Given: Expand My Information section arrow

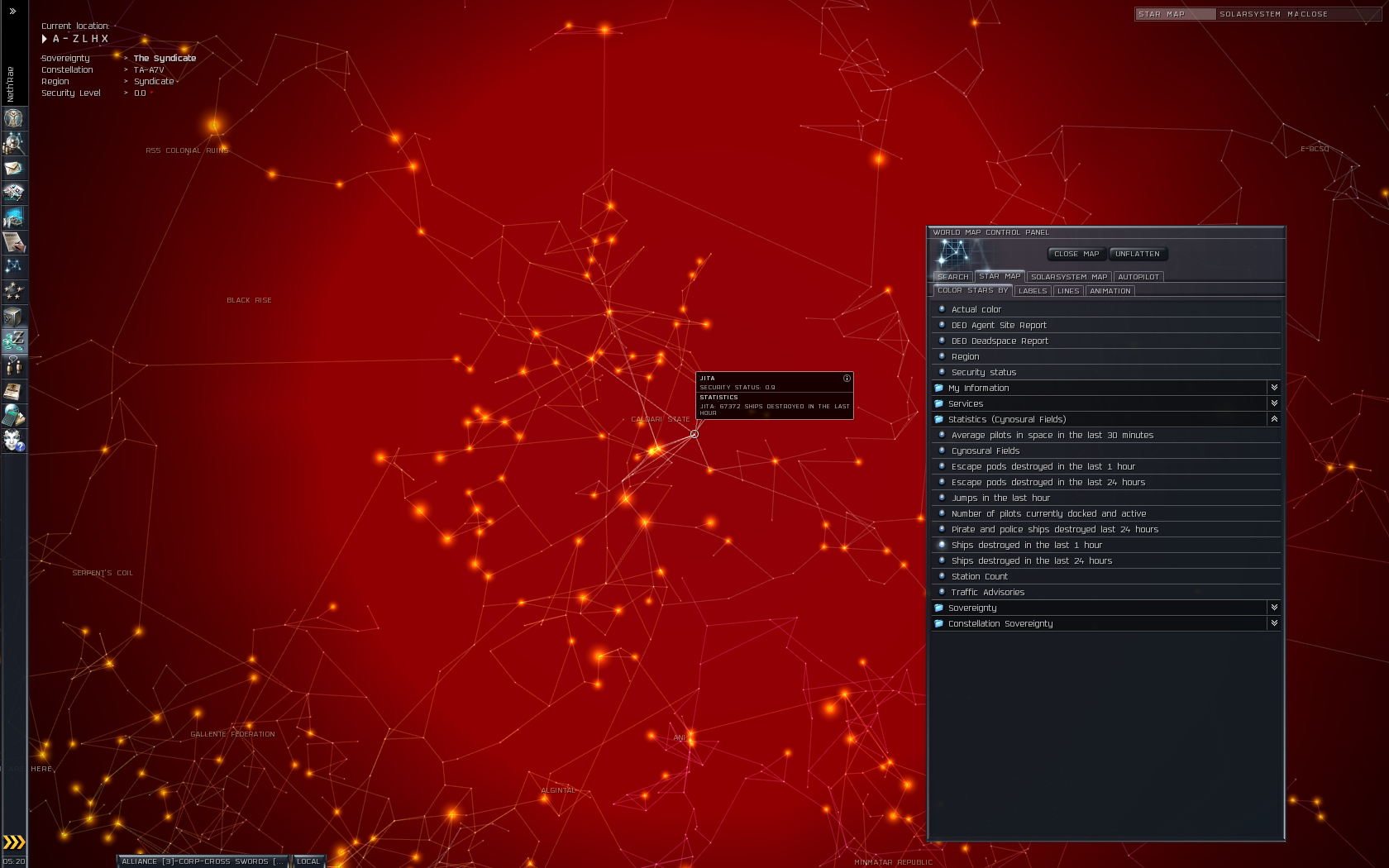Looking at the screenshot, I should coord(1274,388).
